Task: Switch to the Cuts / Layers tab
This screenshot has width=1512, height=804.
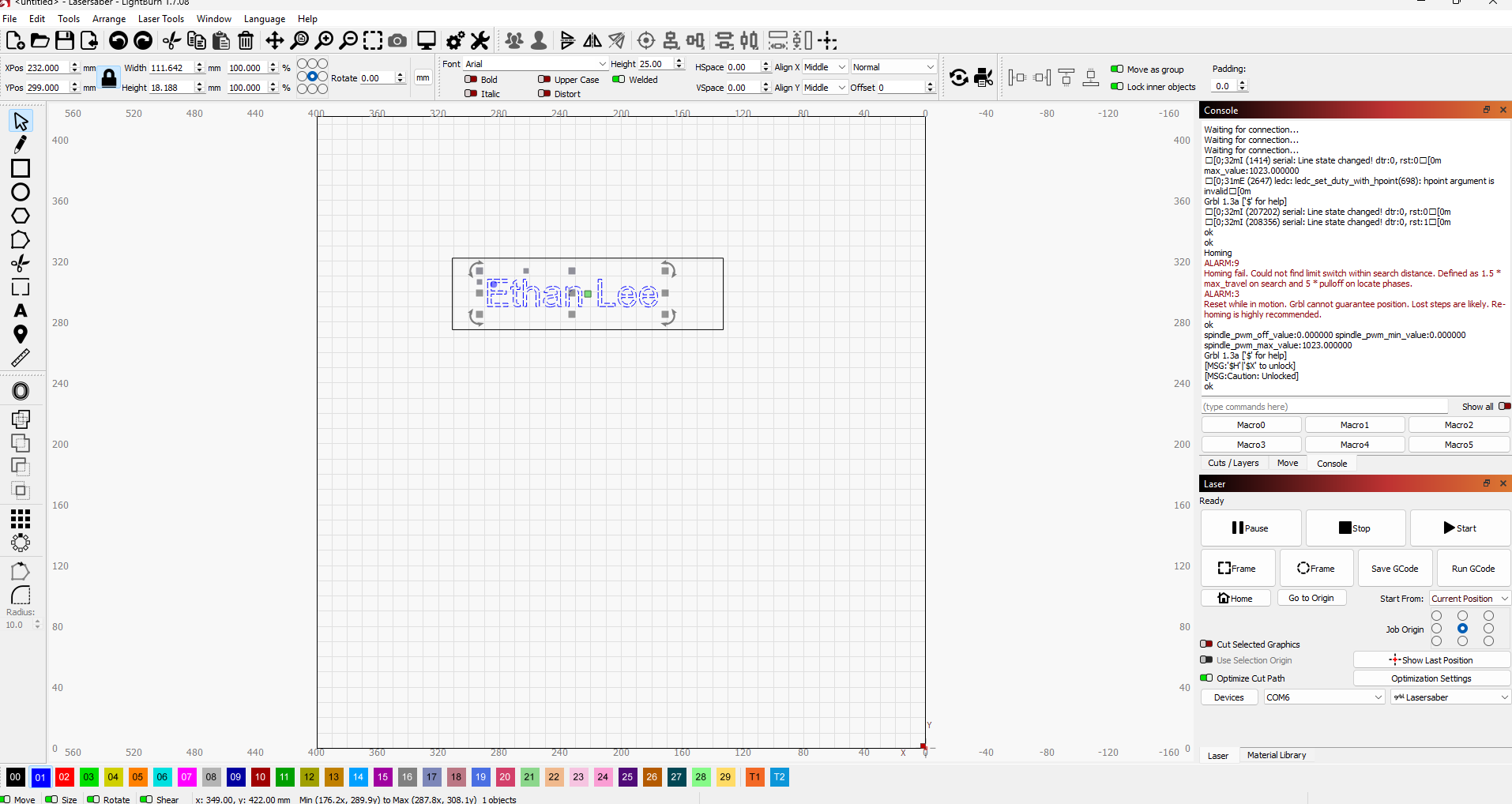Action: (1232, 464)
